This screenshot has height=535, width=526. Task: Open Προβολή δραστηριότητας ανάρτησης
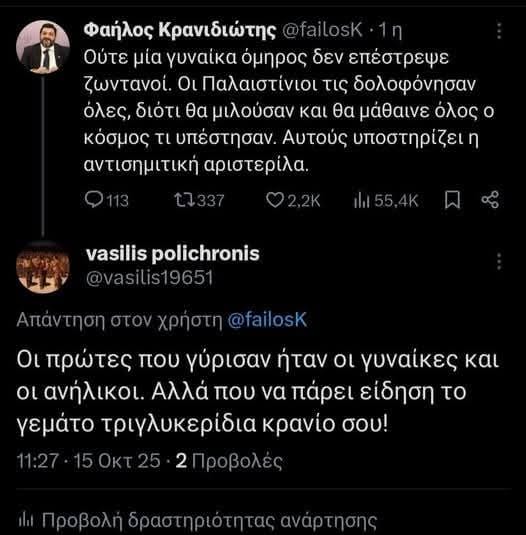(198, 521)
